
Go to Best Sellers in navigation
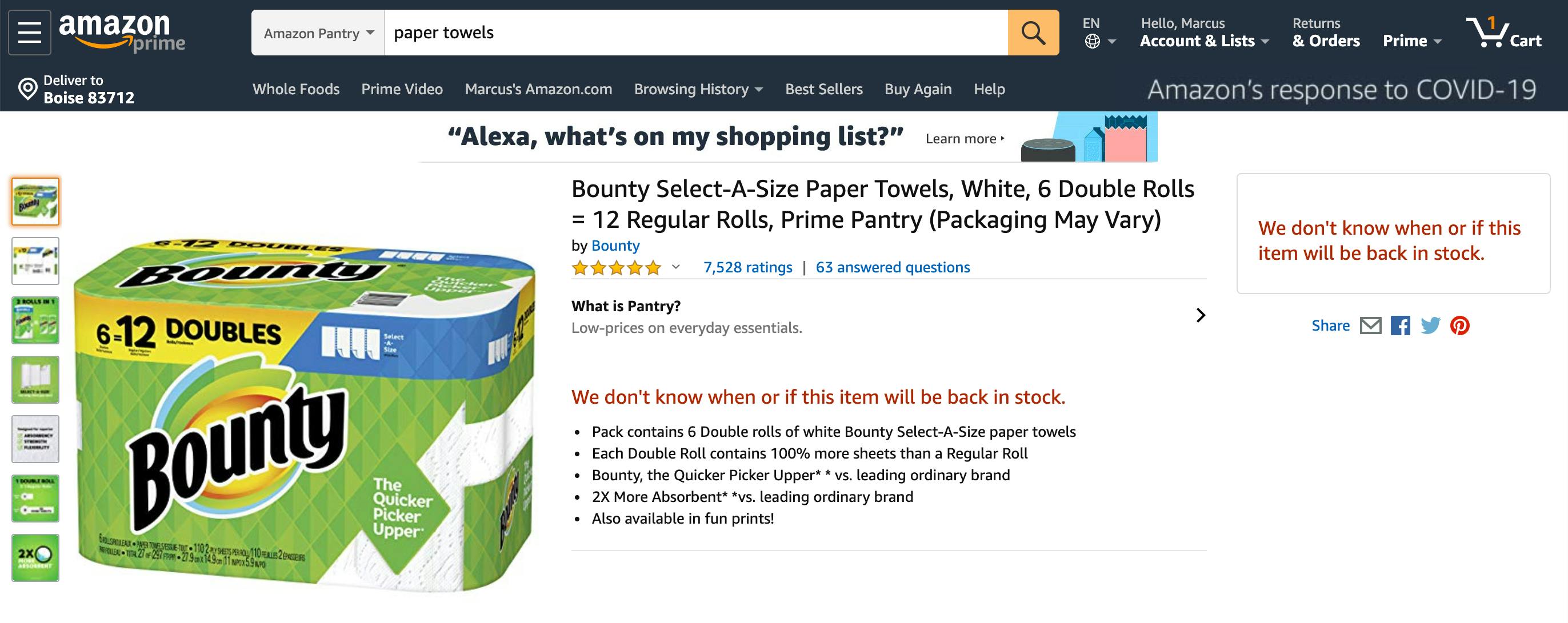pos(823,90)
